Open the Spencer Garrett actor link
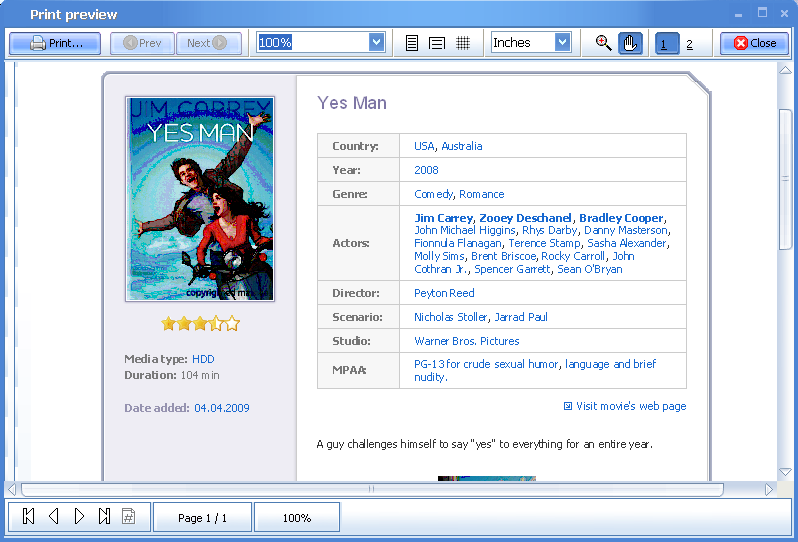Image resolution: width=798 pixels, height=542 pixels. (x=512, y=269)
